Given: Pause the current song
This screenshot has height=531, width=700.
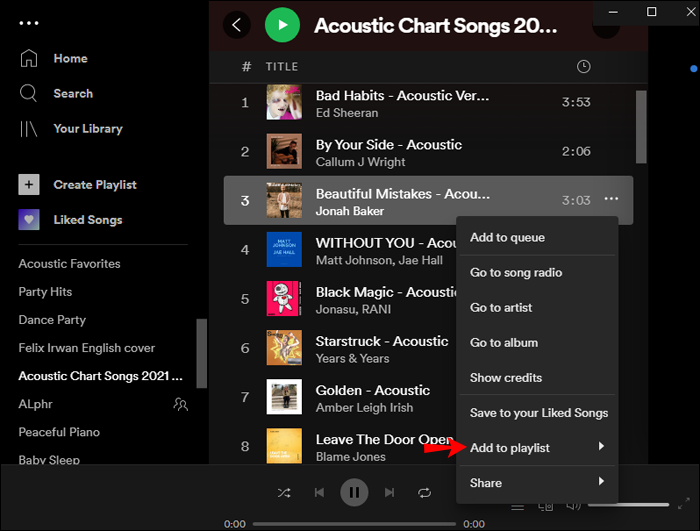Looking at the screenshot, I should 354,492.
